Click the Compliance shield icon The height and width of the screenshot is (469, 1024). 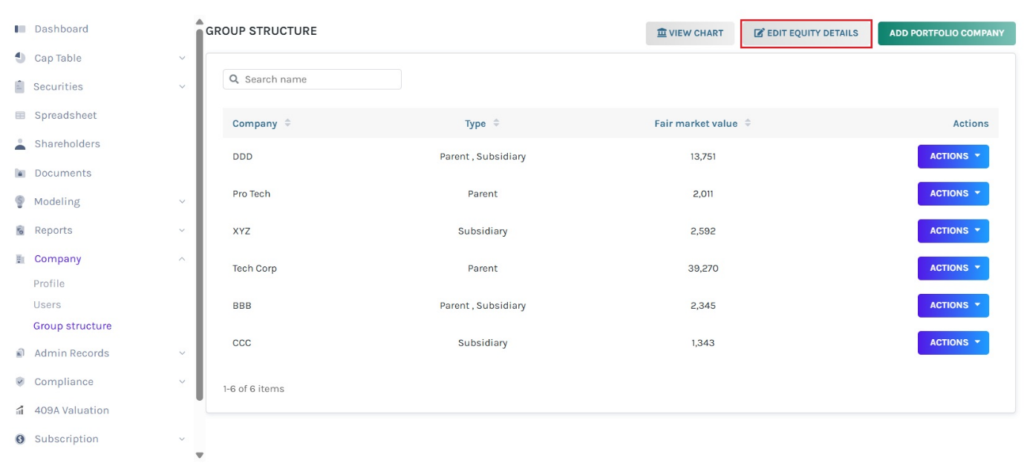click(x=20, y=382)
